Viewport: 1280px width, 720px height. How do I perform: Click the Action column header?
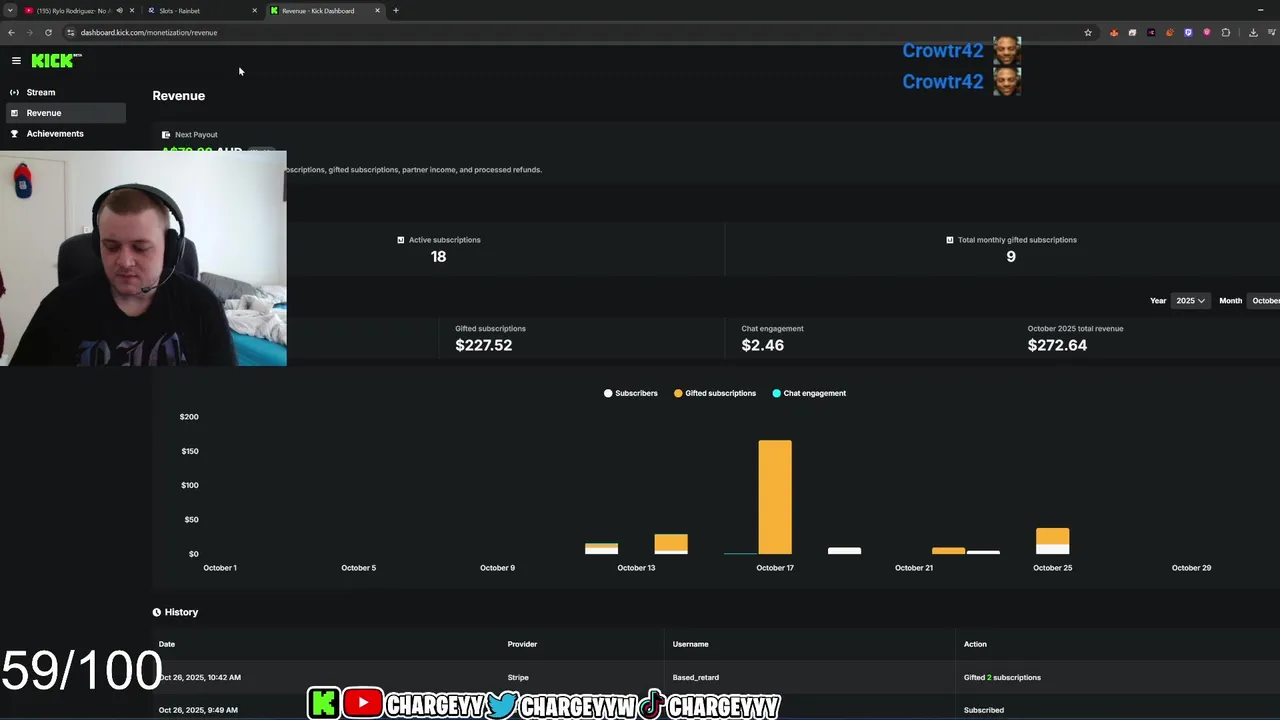click(x=975, y=644)
